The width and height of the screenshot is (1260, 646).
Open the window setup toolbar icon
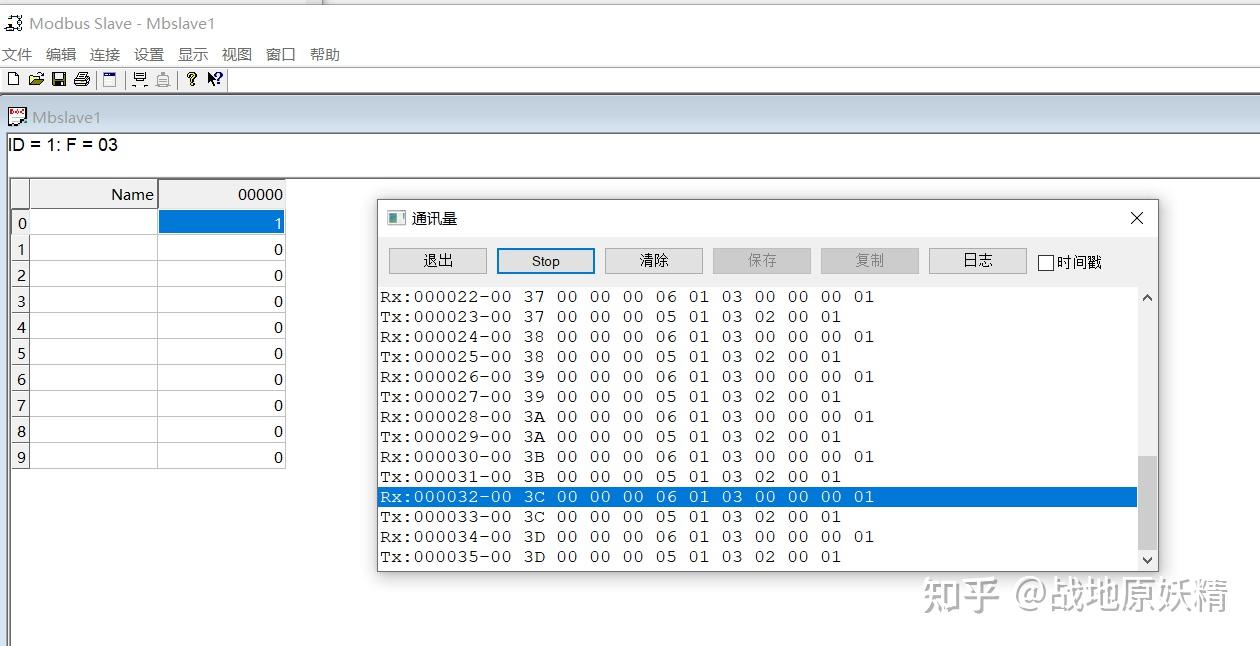point(110,79)
